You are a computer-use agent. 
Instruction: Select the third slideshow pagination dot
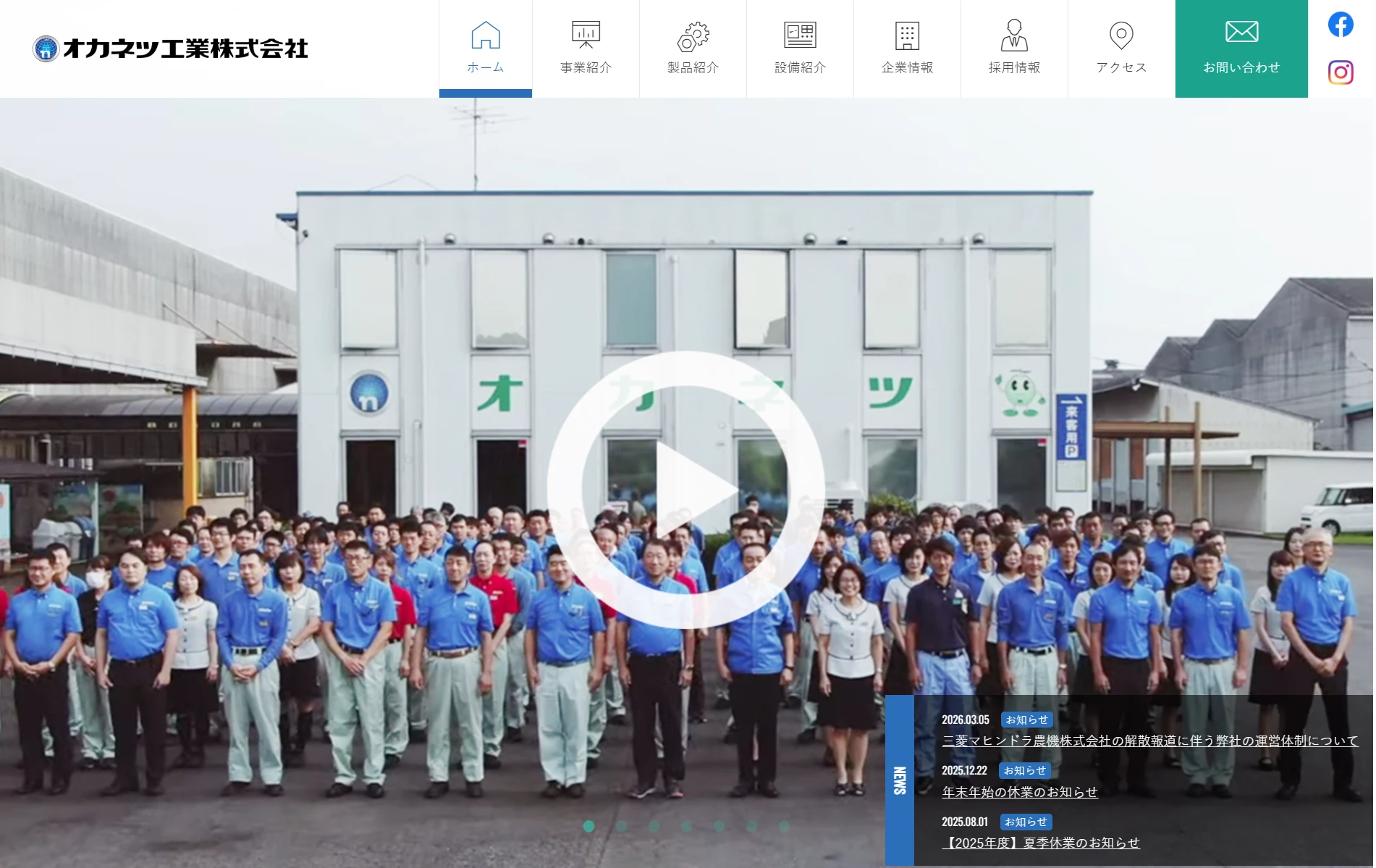coord(654,826)
